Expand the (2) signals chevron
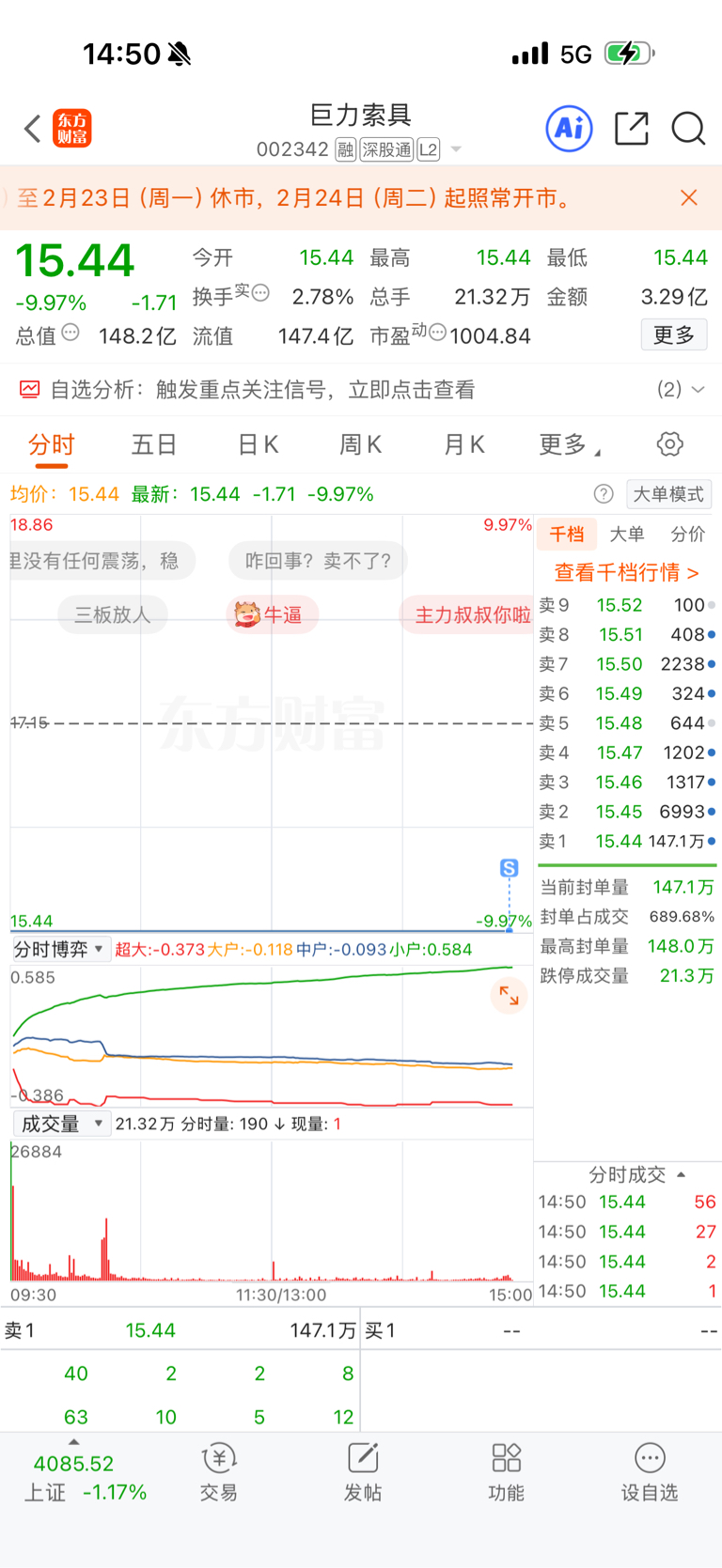Screen dimensions: 722x1568 click(698, 390)
